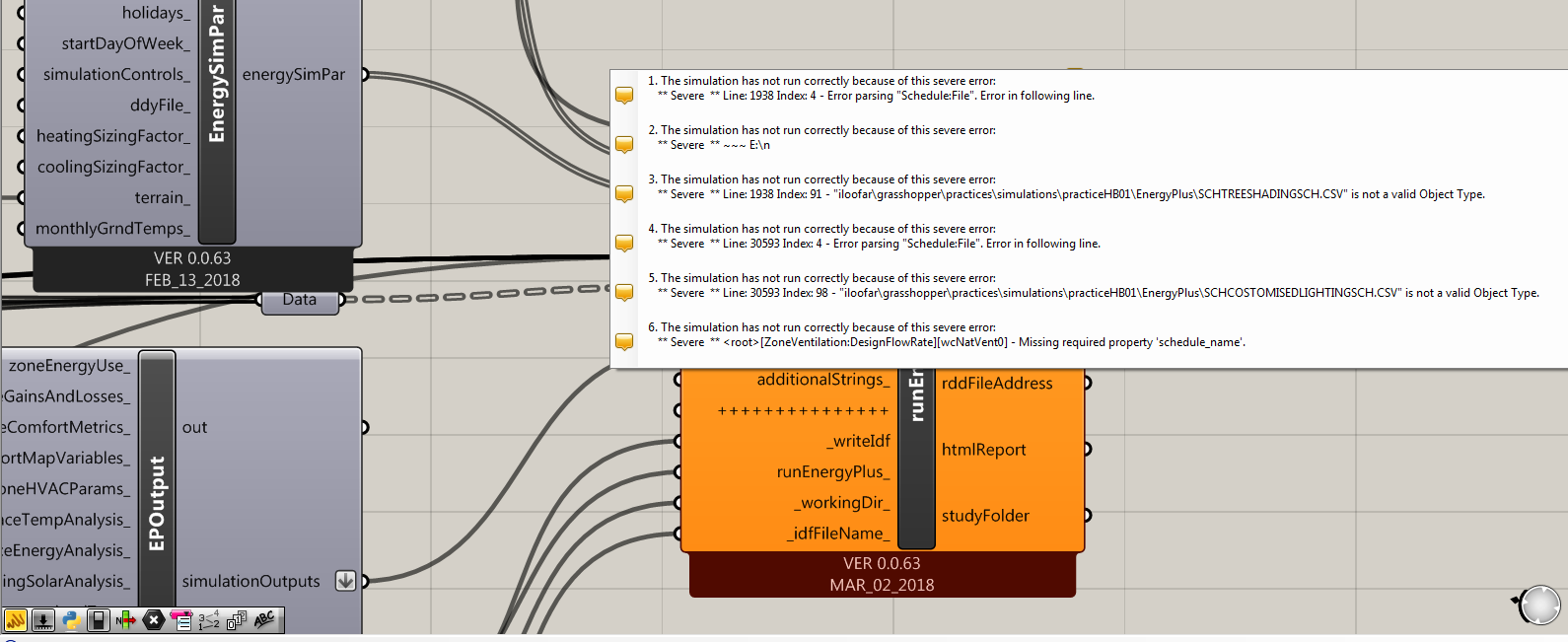Click the startDayOfWeek_ input label
The image size is (1568, 642).
(125, 43)
